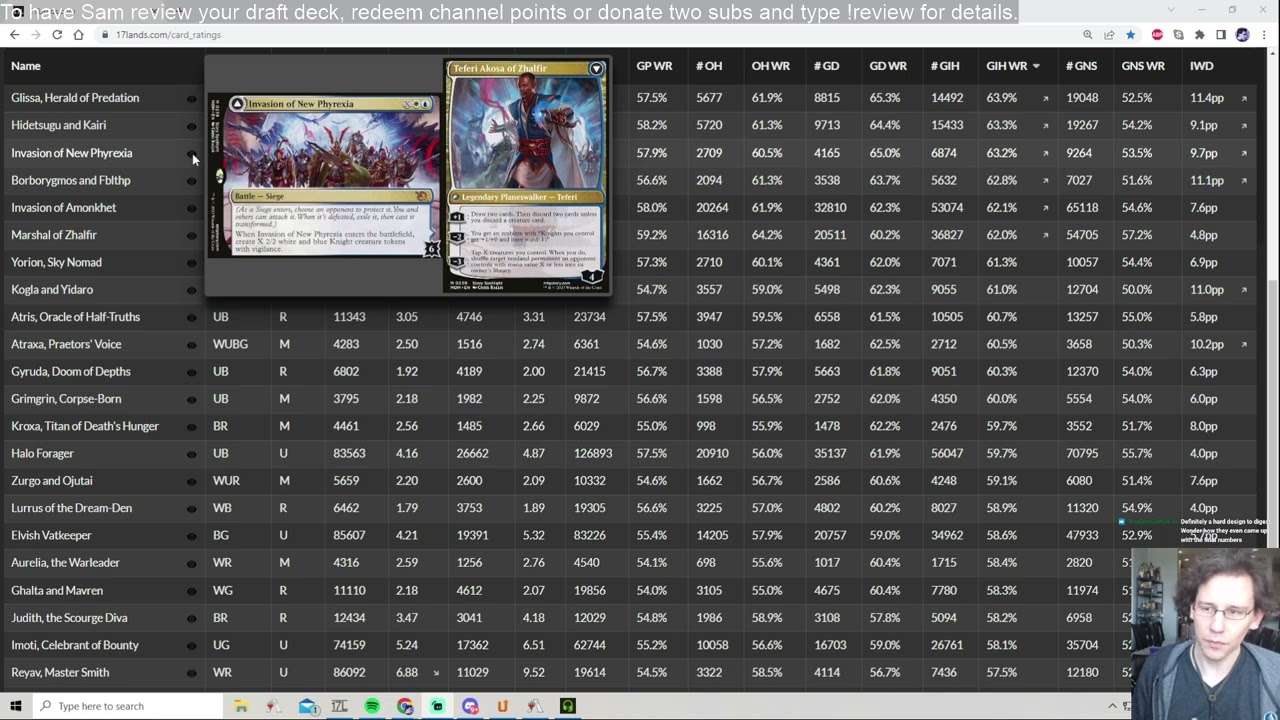Click the GIH WR trend arrow for Glissa row
Screen dimensions: 1280x720
pos(1045,98)
